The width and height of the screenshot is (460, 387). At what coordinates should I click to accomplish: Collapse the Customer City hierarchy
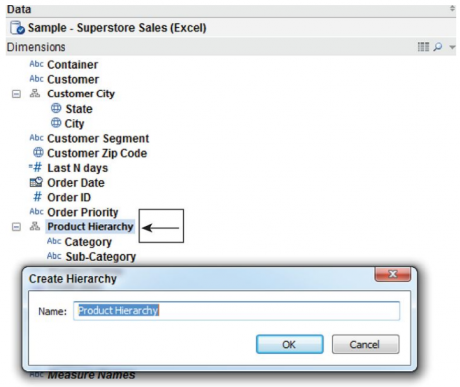point(16,94)
